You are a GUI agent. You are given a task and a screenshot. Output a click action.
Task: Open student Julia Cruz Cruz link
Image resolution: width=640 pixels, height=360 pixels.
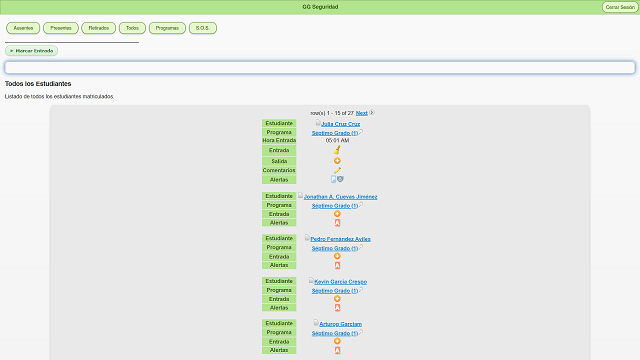tap(340, 124)
